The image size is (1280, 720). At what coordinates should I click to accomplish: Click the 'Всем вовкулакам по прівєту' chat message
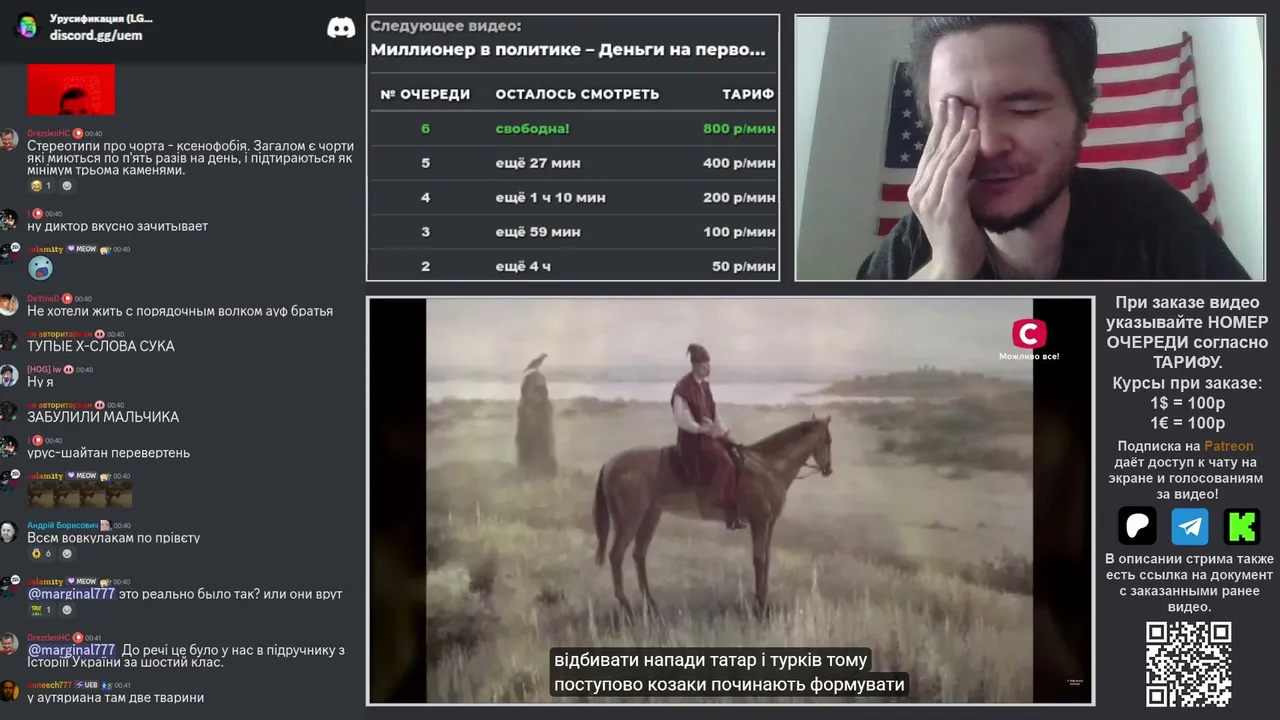click(114, 538)
